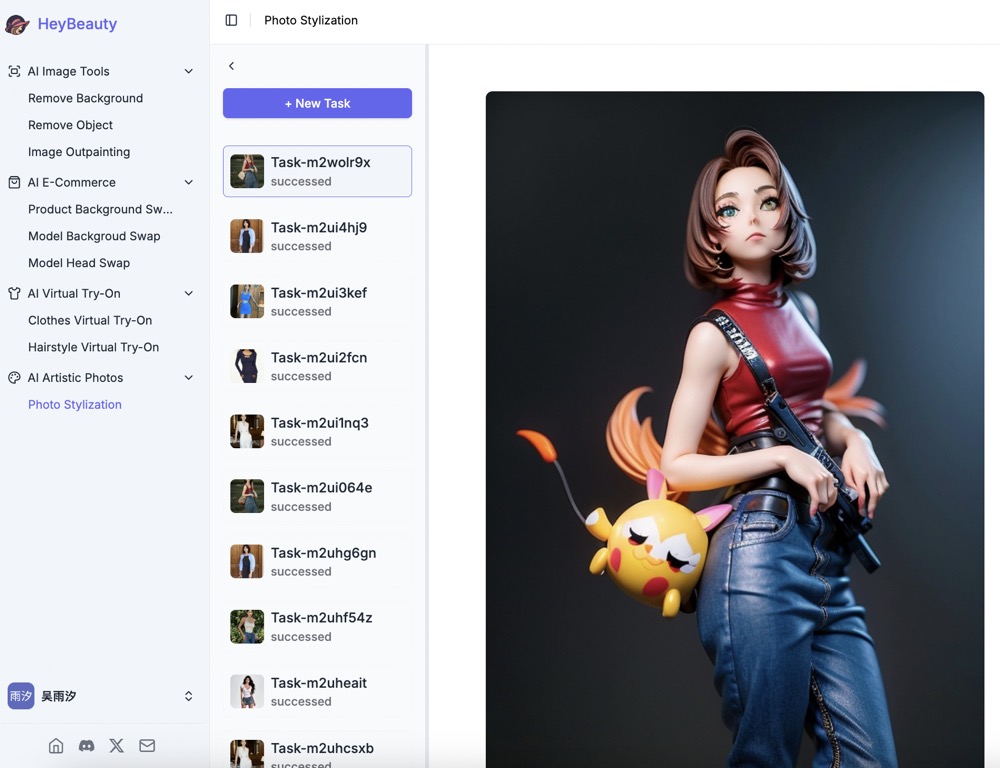Click the home icon in sidebar footer
Image resolution: width=1000 pixels, height=768 pixels.
click(56, 746)
